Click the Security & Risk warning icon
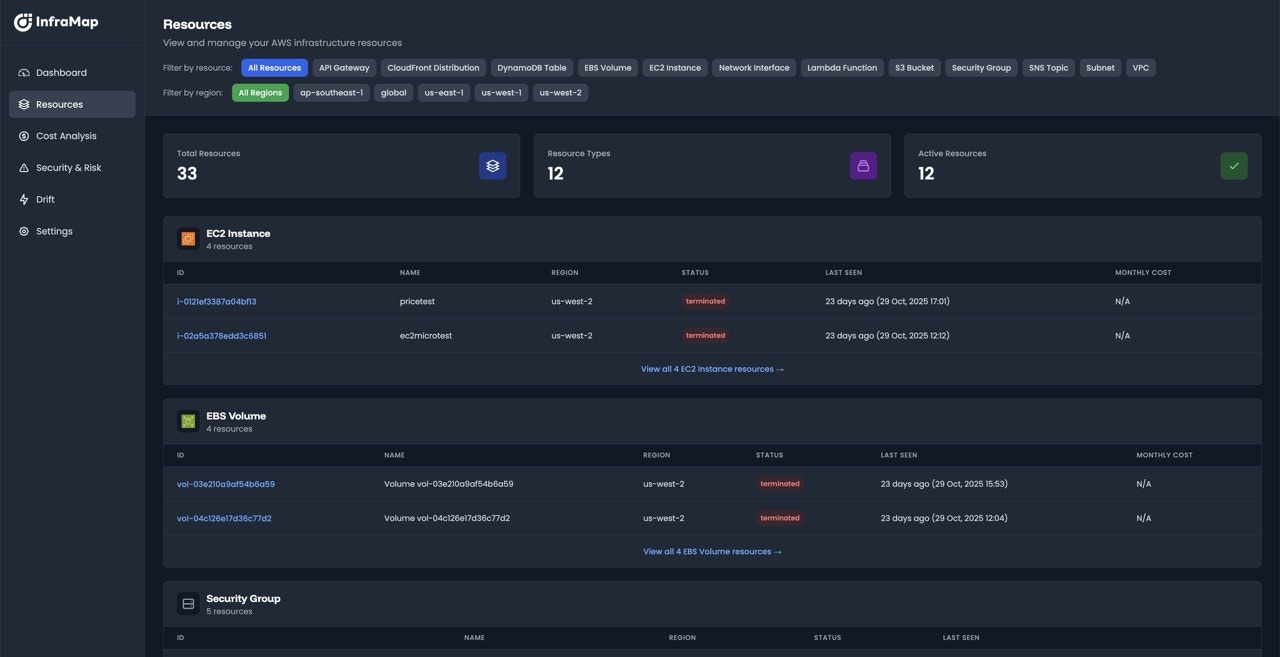This screenshot has width=1280, height=657. click(x=24, y=168)
